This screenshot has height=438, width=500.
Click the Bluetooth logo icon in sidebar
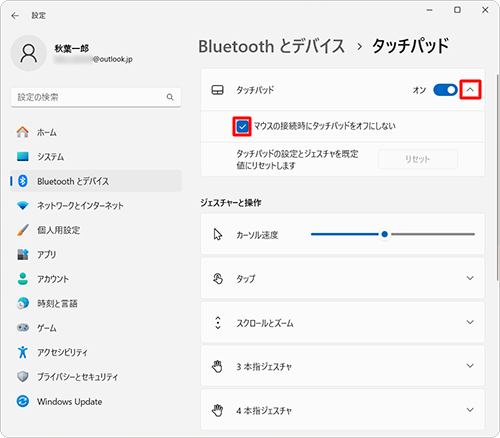click(23, 181)
